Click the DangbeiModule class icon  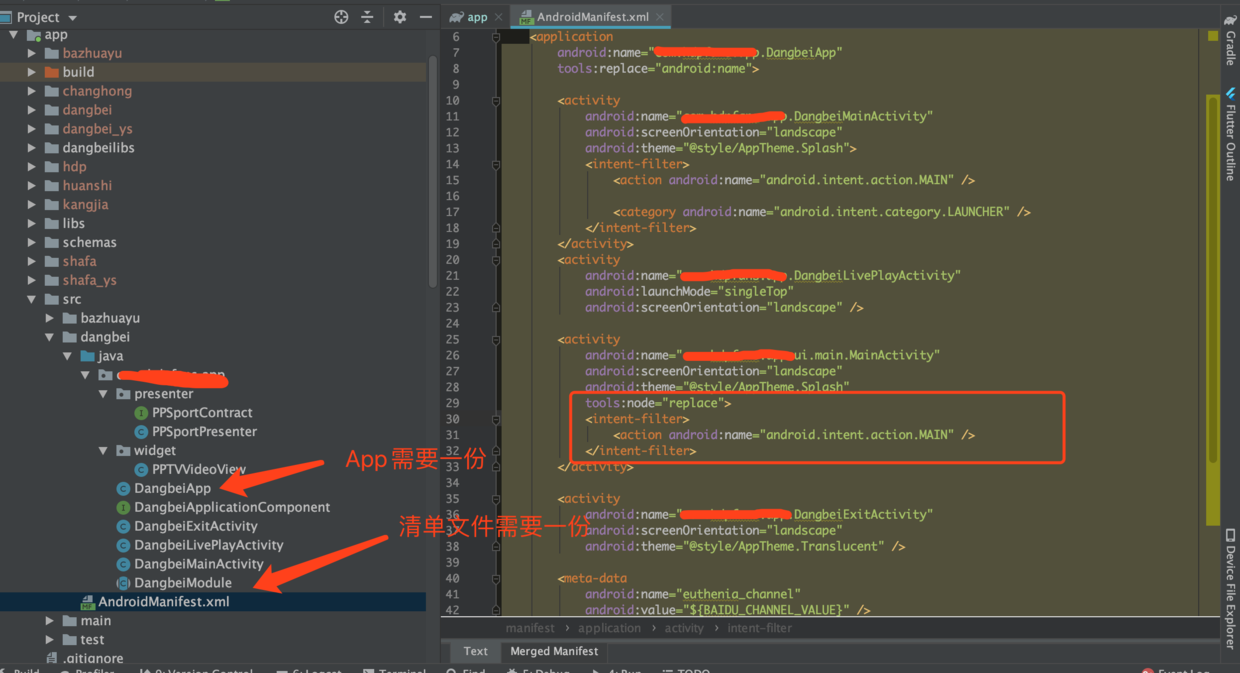click(123, 584)
